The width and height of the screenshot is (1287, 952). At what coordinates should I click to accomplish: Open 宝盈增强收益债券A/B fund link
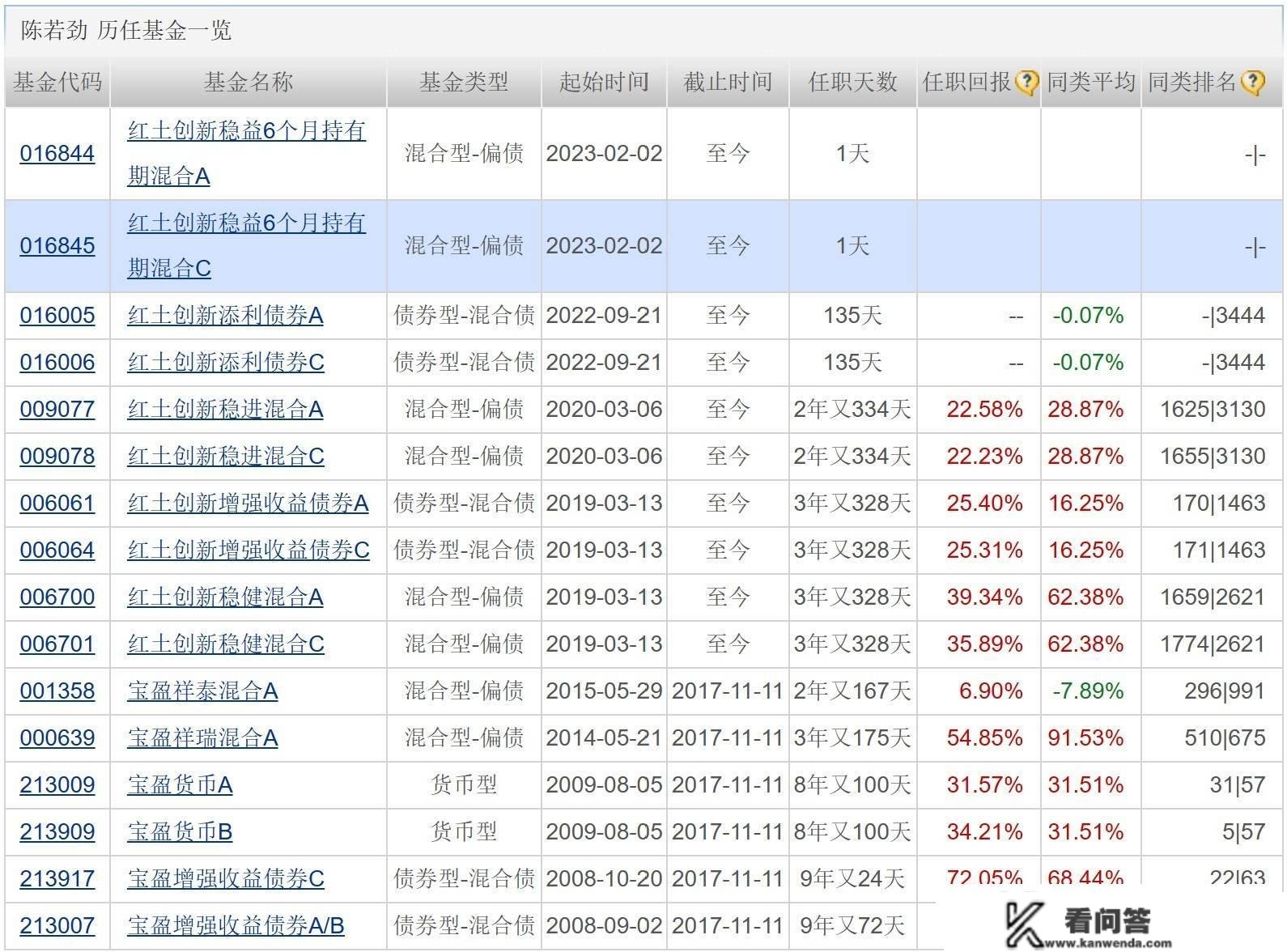point(236,926)
